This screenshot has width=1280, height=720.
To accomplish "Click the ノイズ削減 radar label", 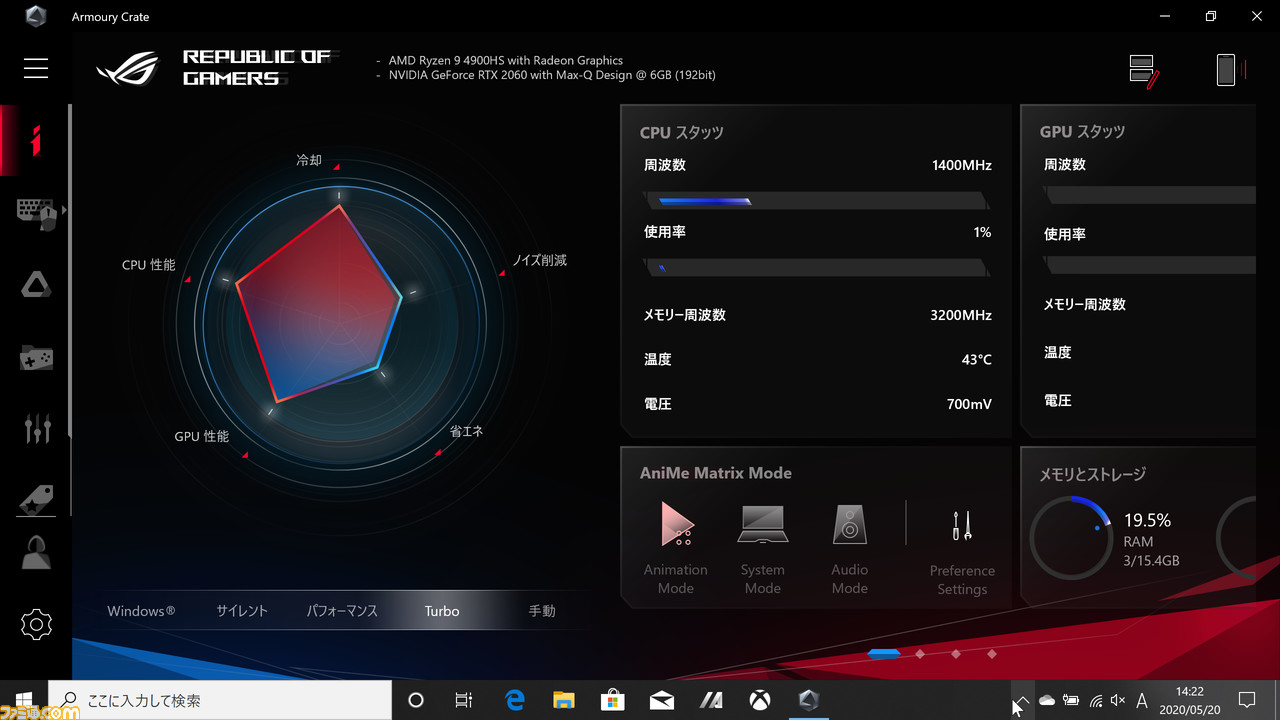I will tap(539, 260).
